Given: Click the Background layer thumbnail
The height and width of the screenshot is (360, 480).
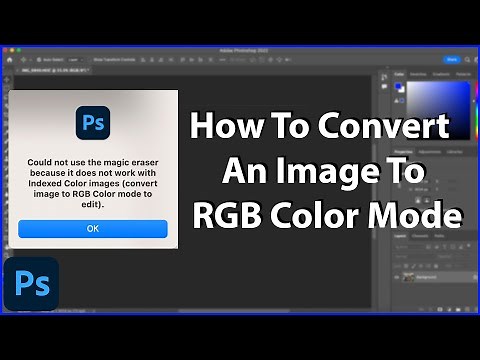Looking at the screenshot, I should point(408,277).
